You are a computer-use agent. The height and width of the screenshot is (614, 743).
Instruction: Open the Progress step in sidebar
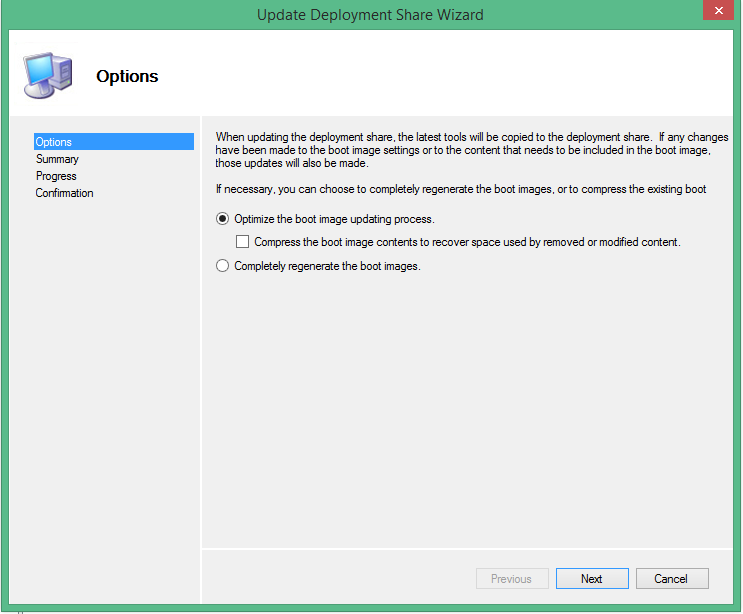56,176
